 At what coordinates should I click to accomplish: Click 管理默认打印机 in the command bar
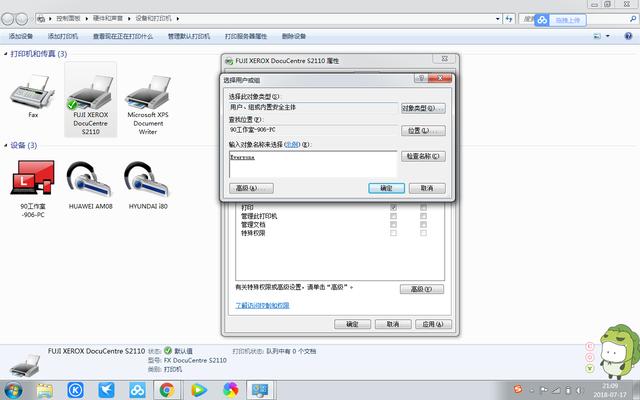point(189,36)
